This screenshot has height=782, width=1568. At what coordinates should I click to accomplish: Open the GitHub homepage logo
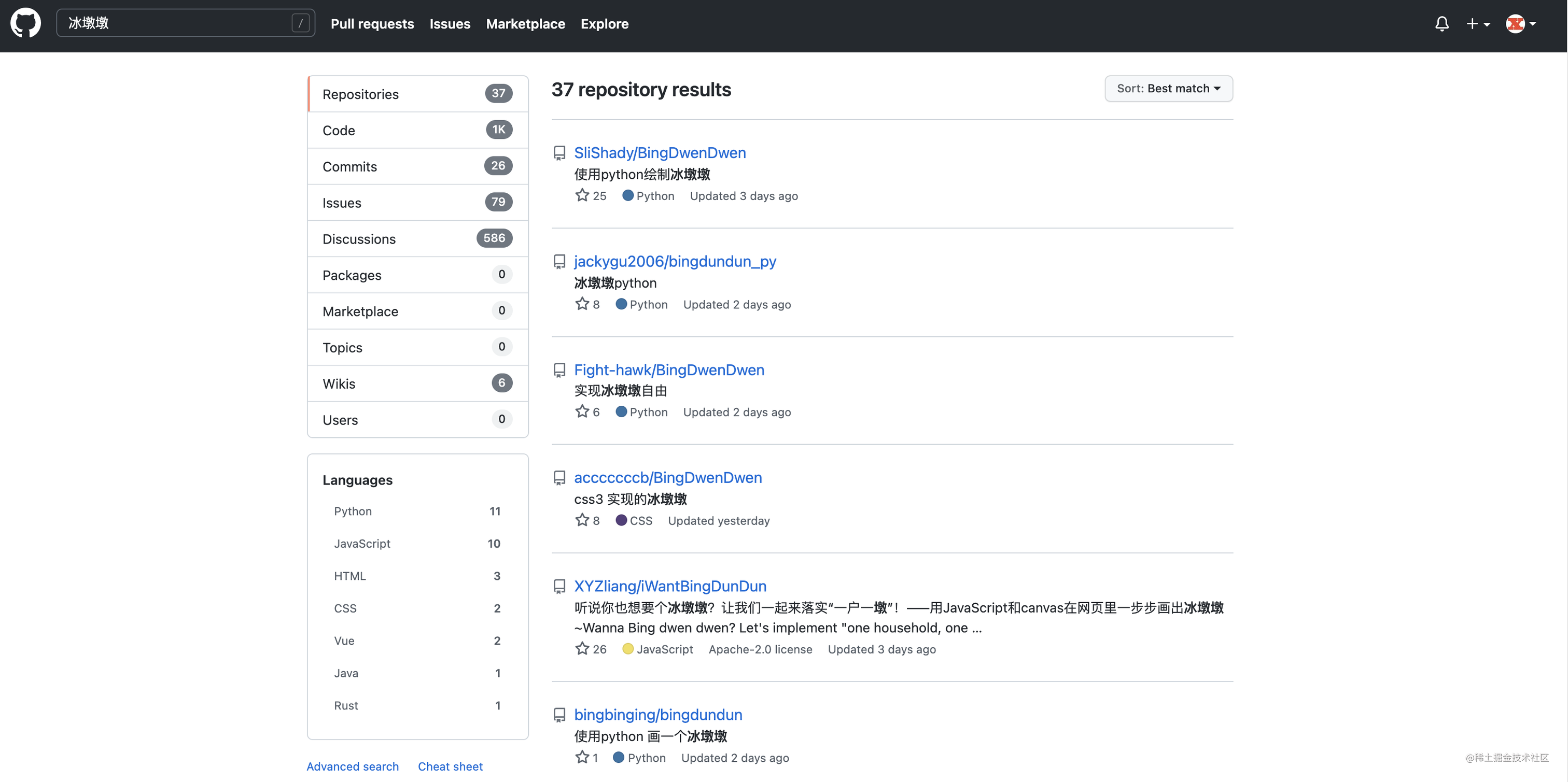(x=25, y=23)
